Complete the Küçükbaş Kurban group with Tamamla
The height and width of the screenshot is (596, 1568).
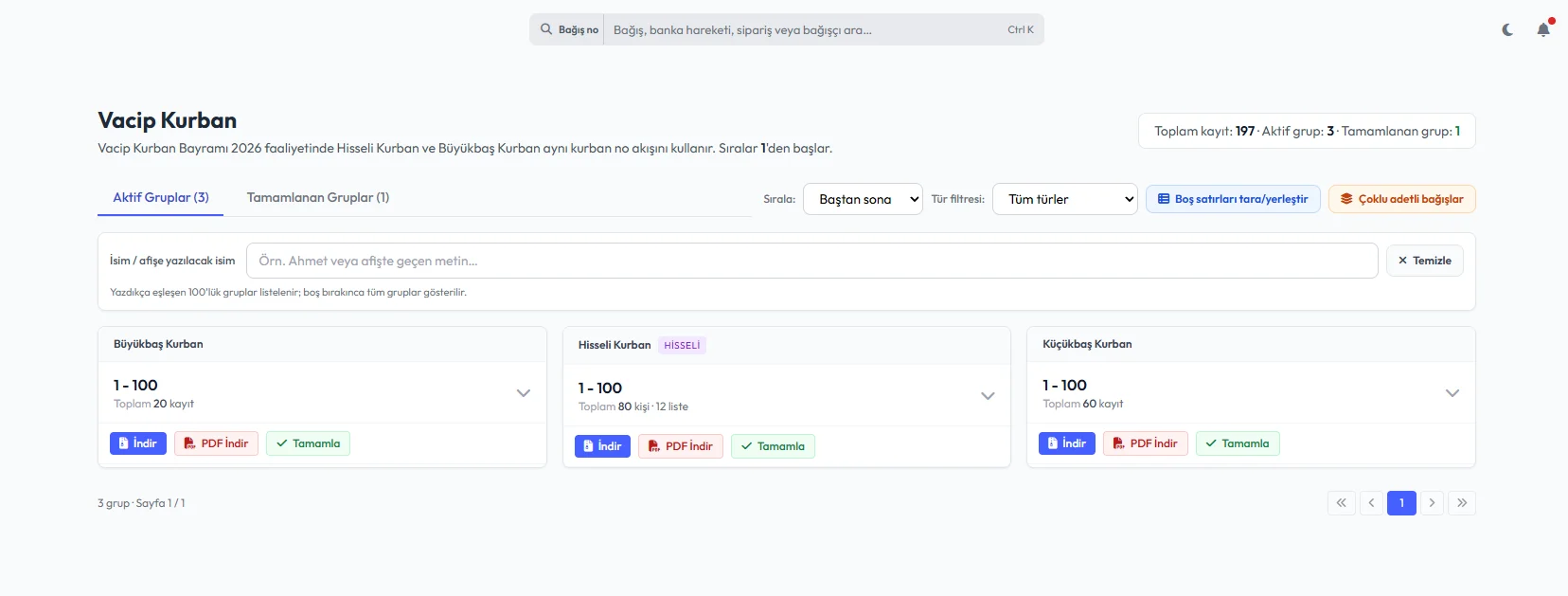click(x=1238, y=443)
